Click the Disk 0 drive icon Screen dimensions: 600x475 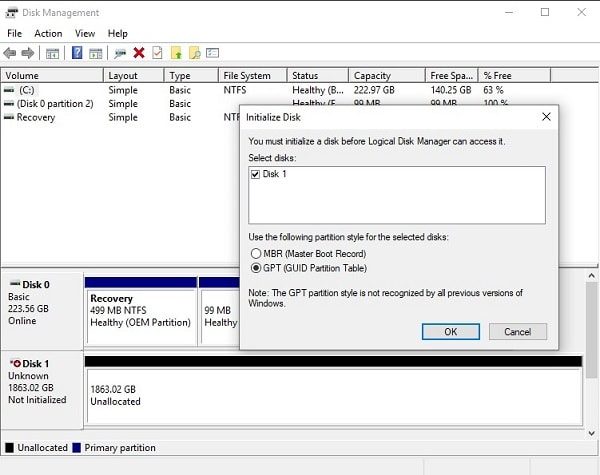click(x=15, y=284)
